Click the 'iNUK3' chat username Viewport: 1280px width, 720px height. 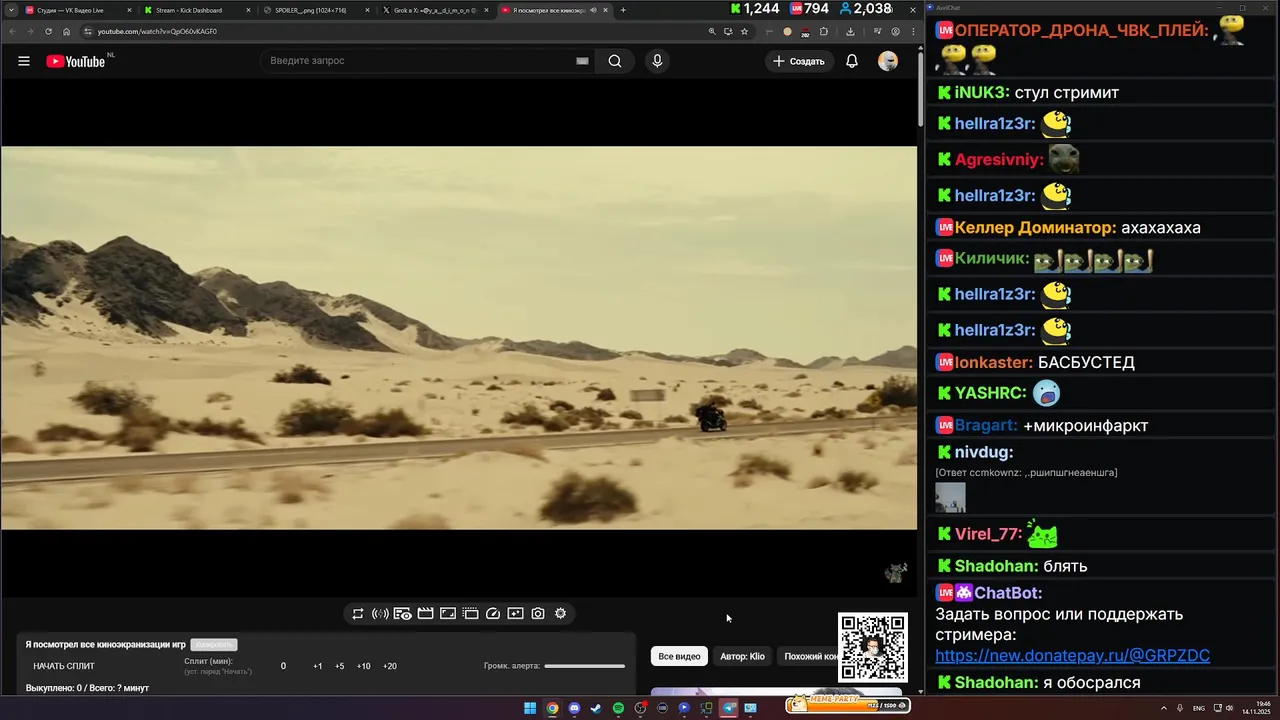pyautogui.click(x=982, y=93)
